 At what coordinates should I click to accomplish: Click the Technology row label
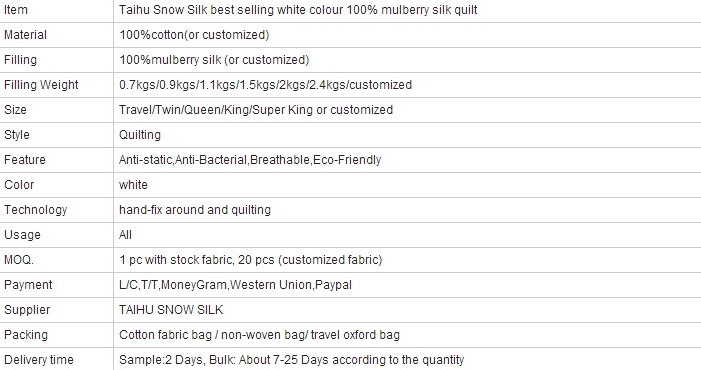tap(35, 210)
